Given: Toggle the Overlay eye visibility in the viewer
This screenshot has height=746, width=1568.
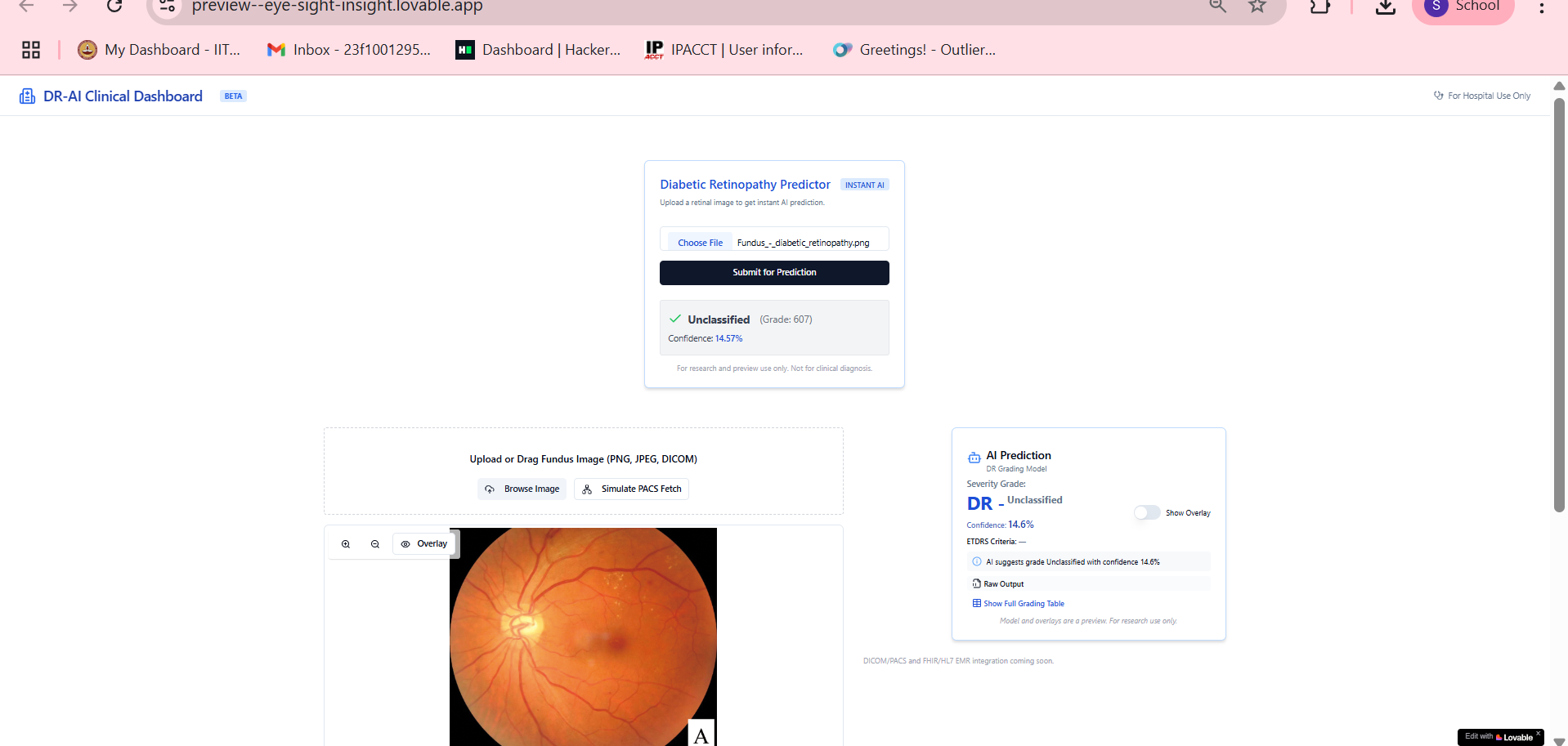Looking at the screenshot, I should (405, 543).
